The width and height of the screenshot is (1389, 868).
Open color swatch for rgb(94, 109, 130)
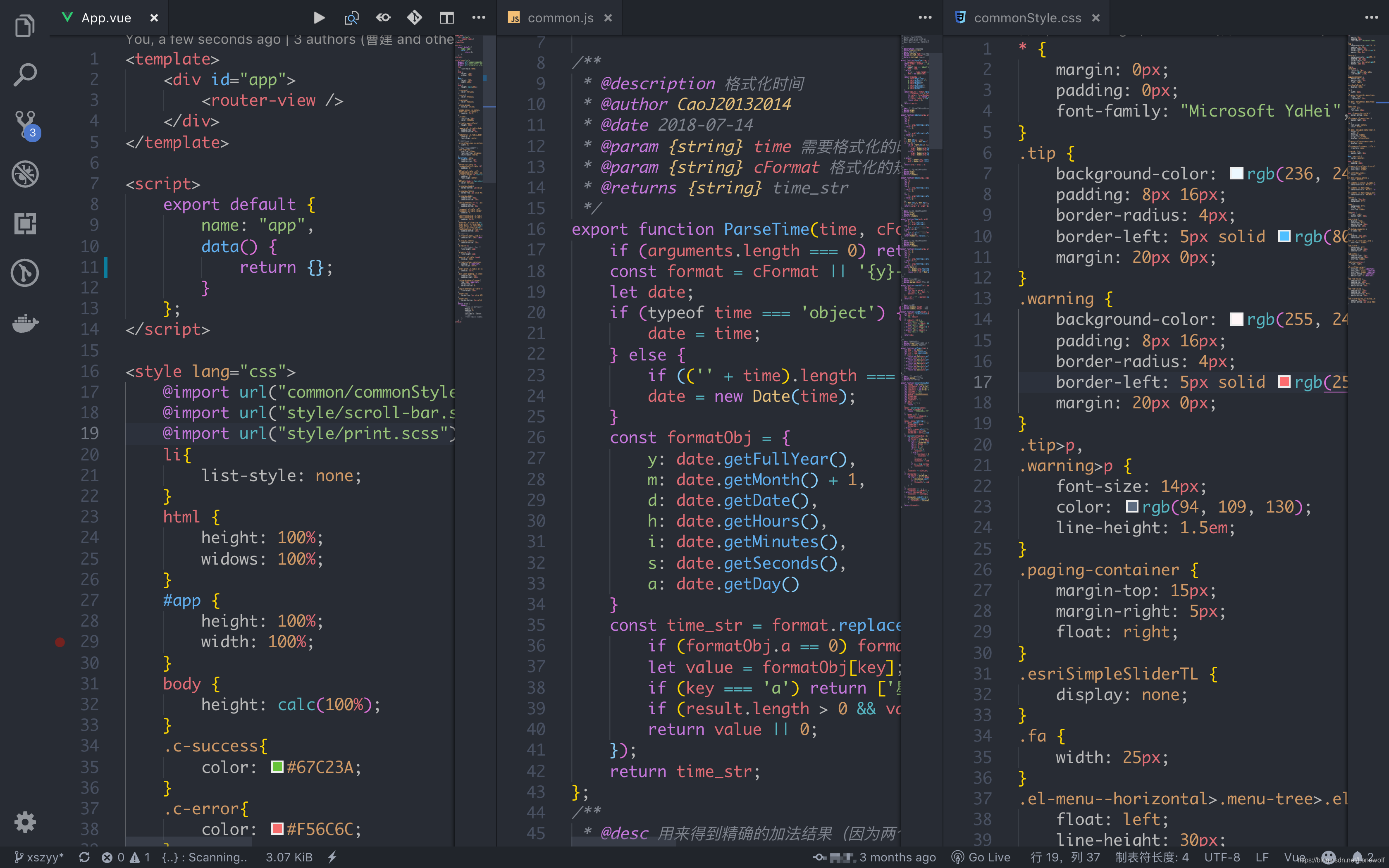point(1132,506)
